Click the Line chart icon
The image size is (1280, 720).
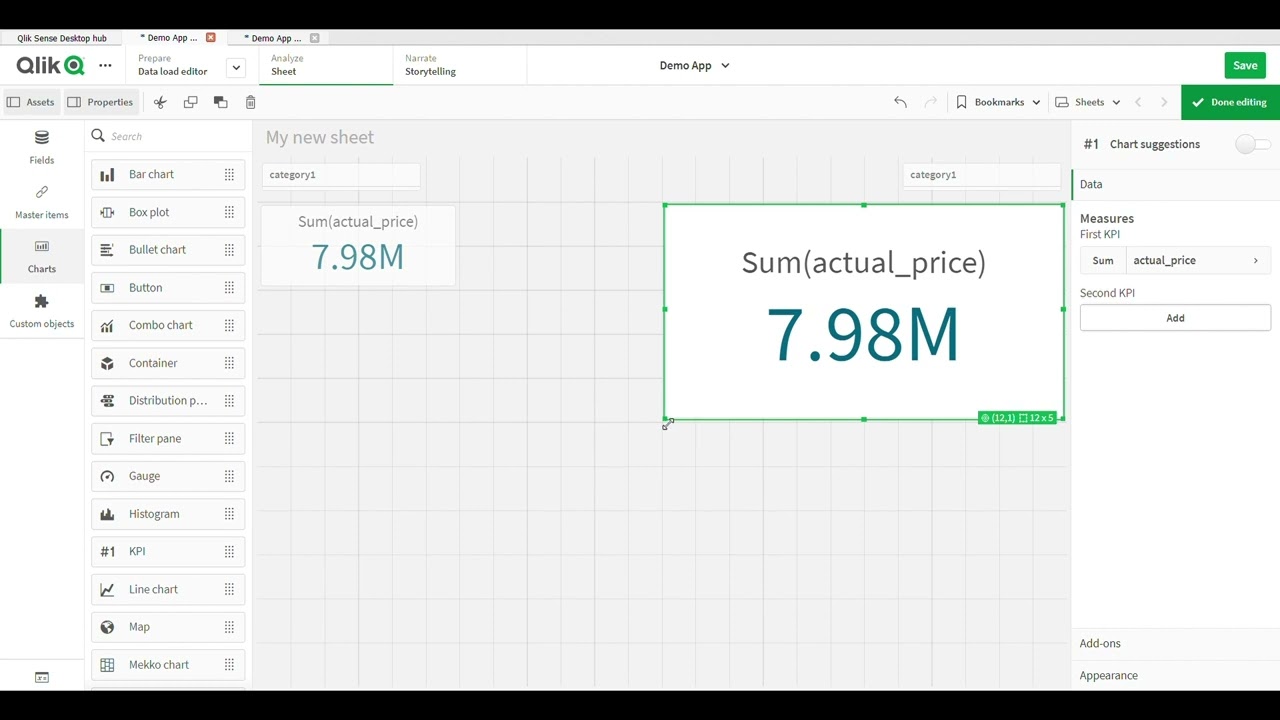(x=107, y=589)
